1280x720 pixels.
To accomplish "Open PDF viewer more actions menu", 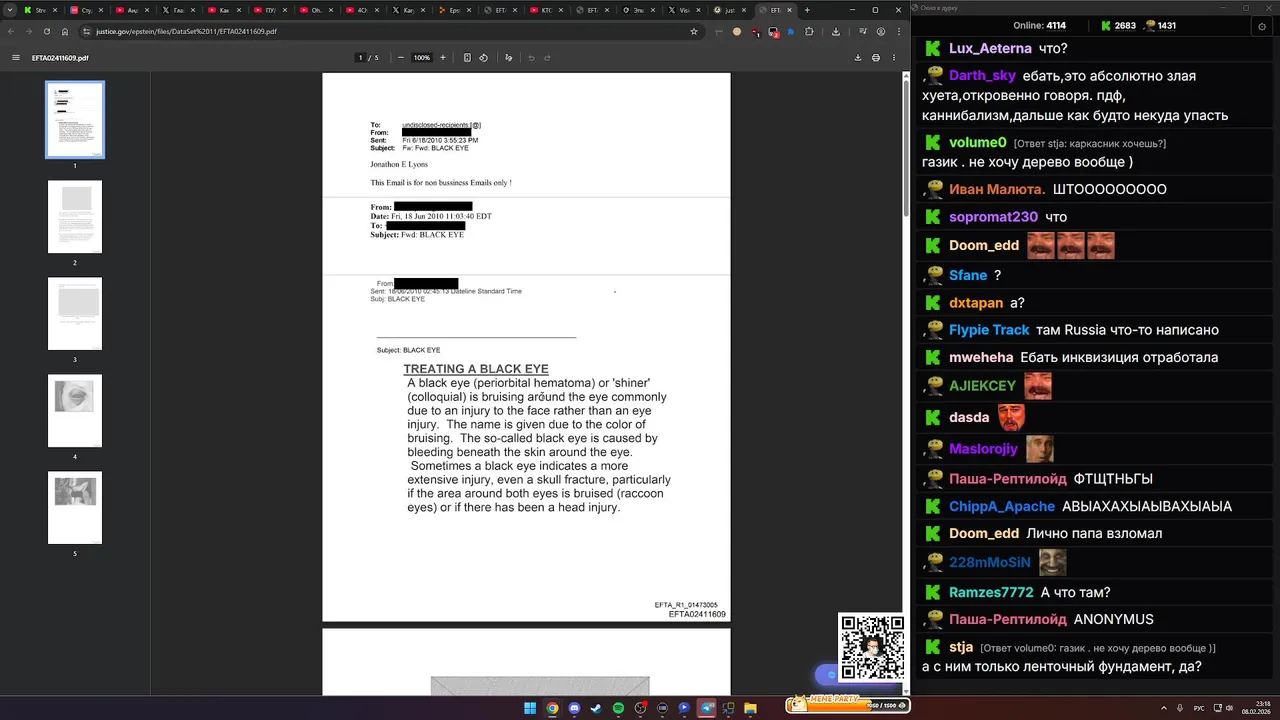I will coord(894,58).
